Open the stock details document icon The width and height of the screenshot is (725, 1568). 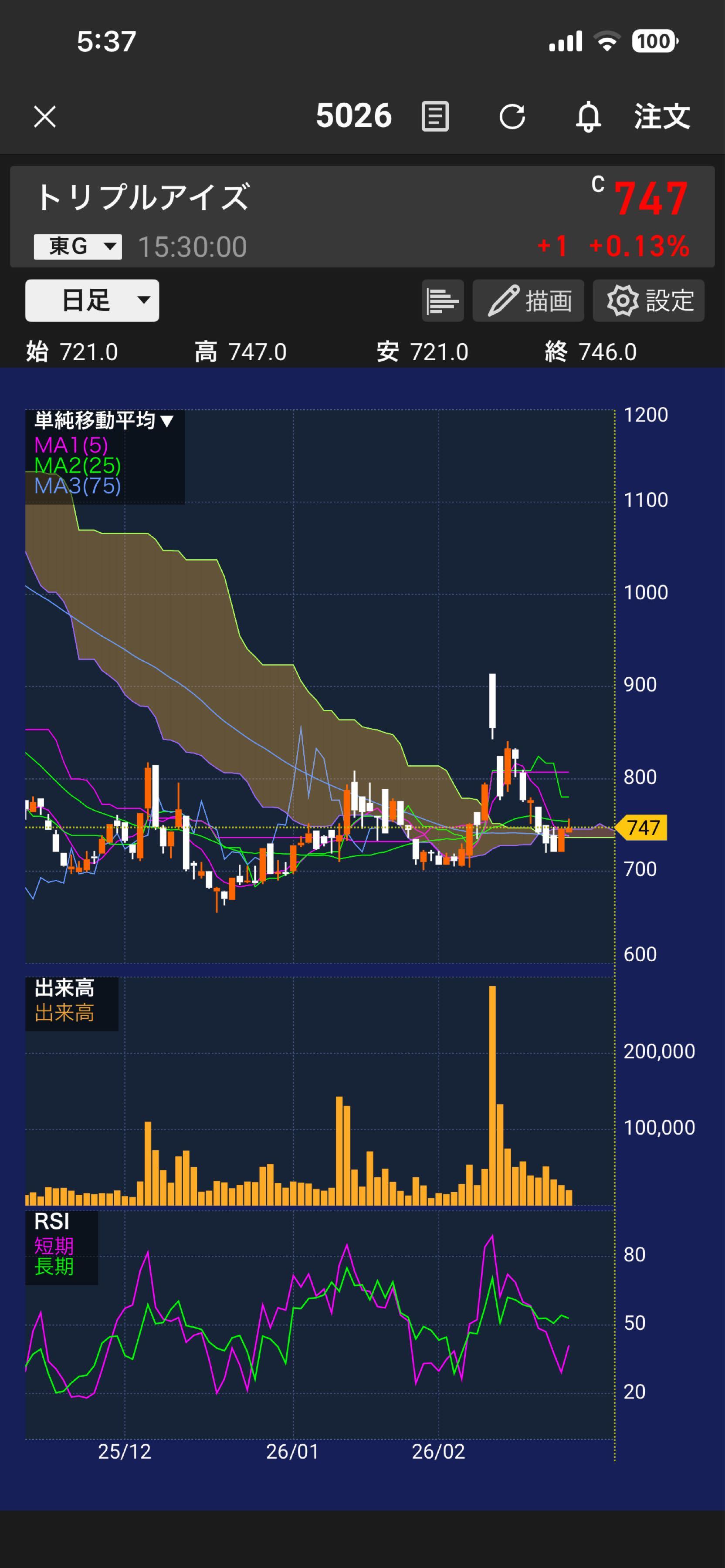[x=435, y=116]
